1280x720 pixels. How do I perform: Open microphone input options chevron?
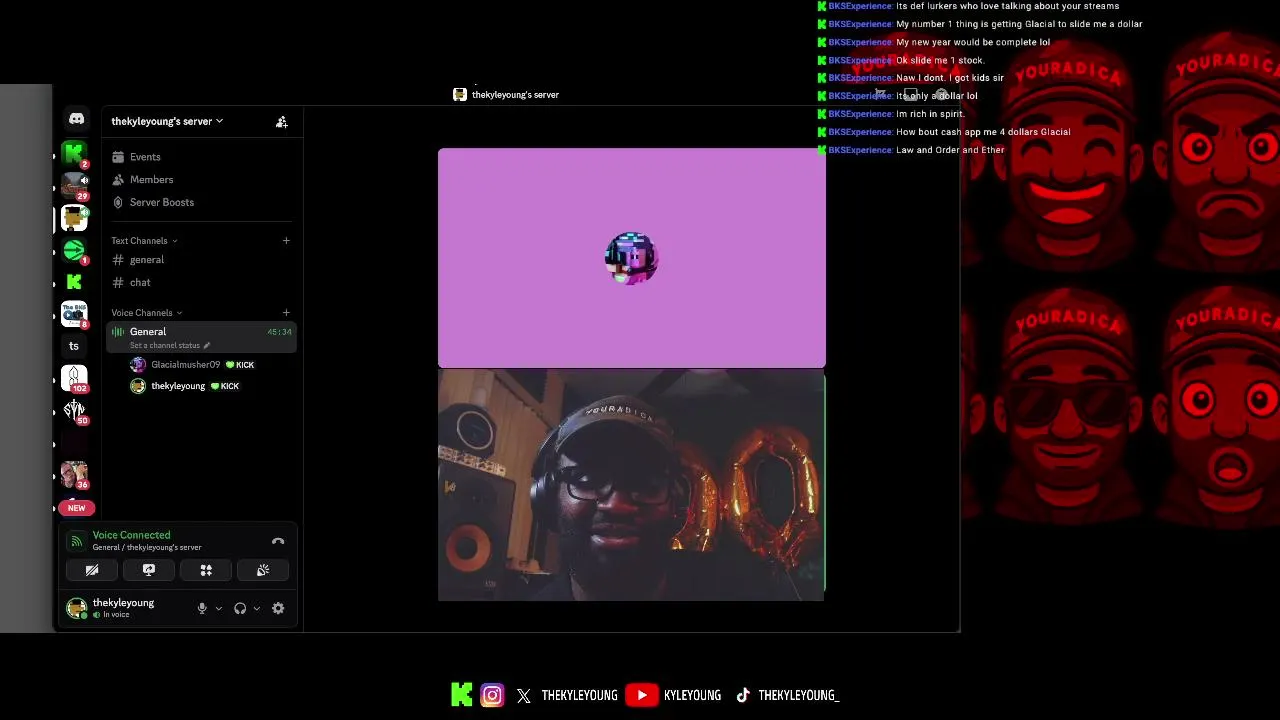pos(219,608)
